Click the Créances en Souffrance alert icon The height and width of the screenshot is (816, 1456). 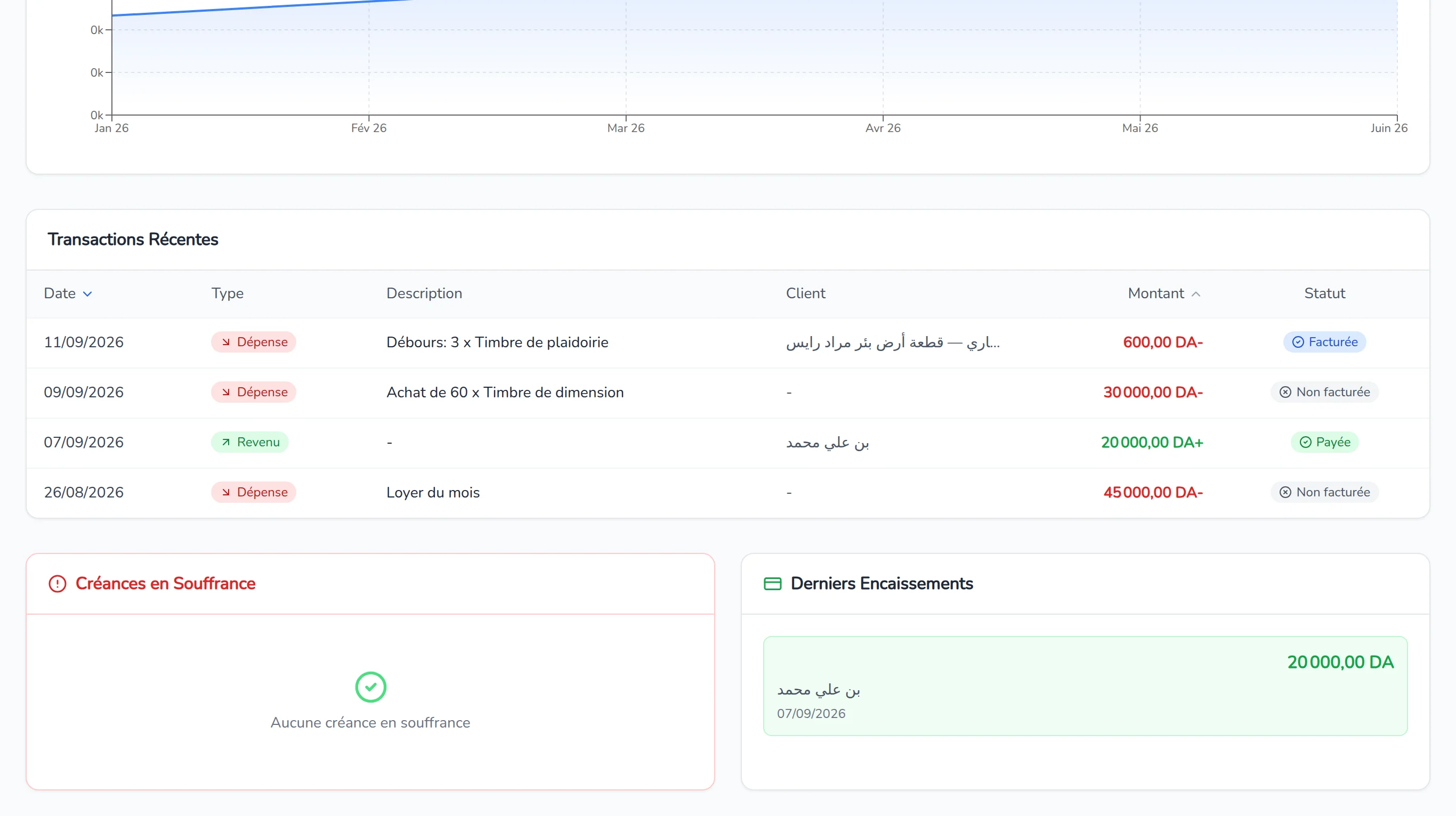(x=57, y=583)
